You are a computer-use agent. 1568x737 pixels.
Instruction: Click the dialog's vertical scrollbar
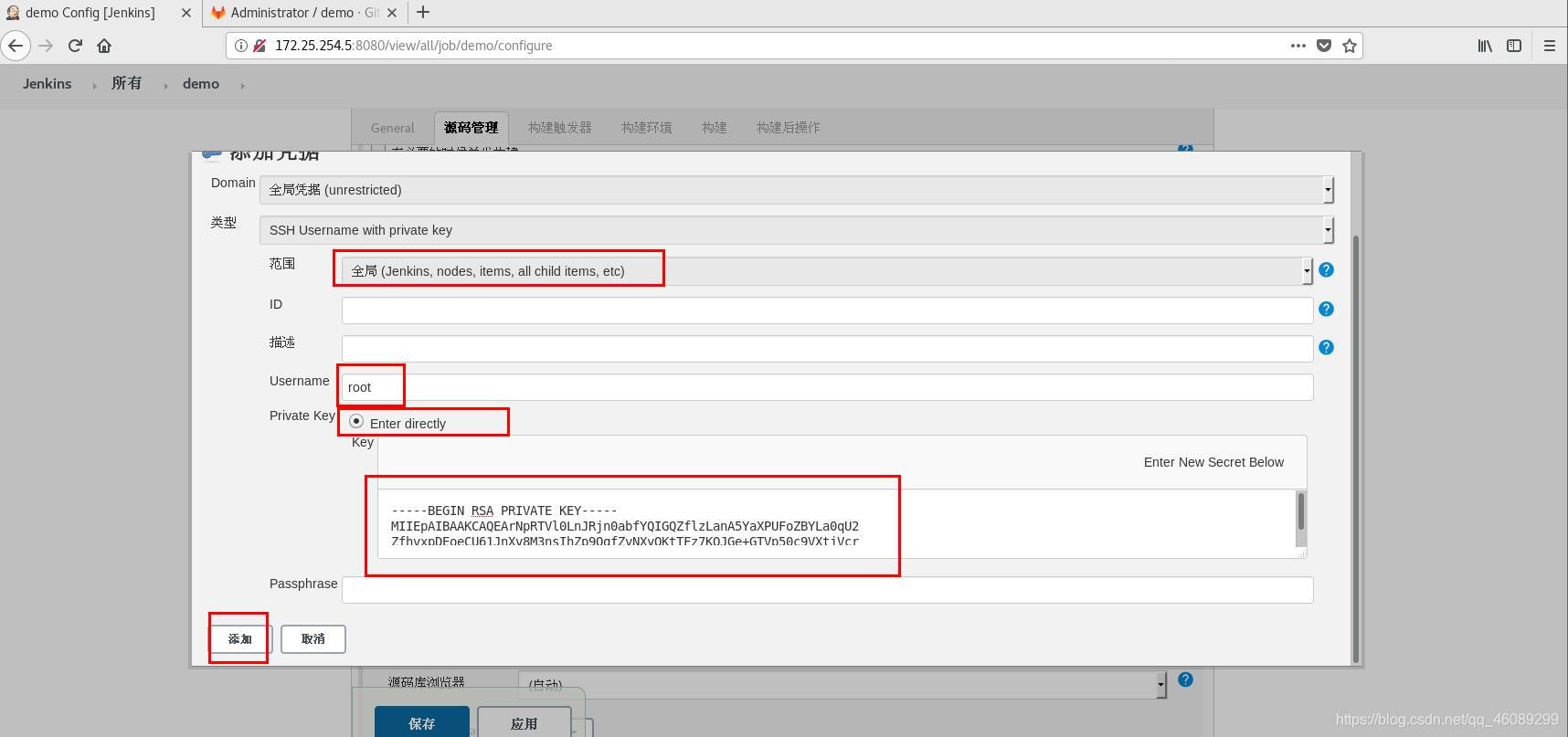(x=1356, y=447)
